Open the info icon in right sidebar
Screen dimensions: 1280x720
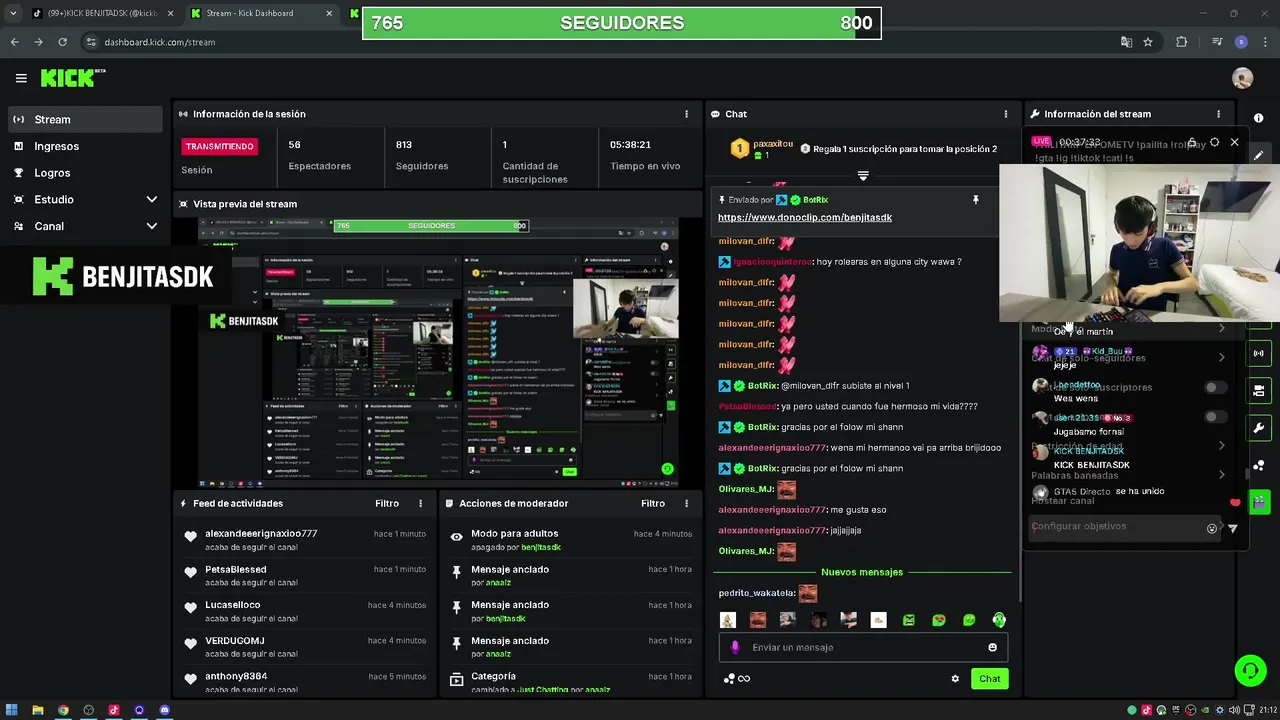(x=1258, y=119)
